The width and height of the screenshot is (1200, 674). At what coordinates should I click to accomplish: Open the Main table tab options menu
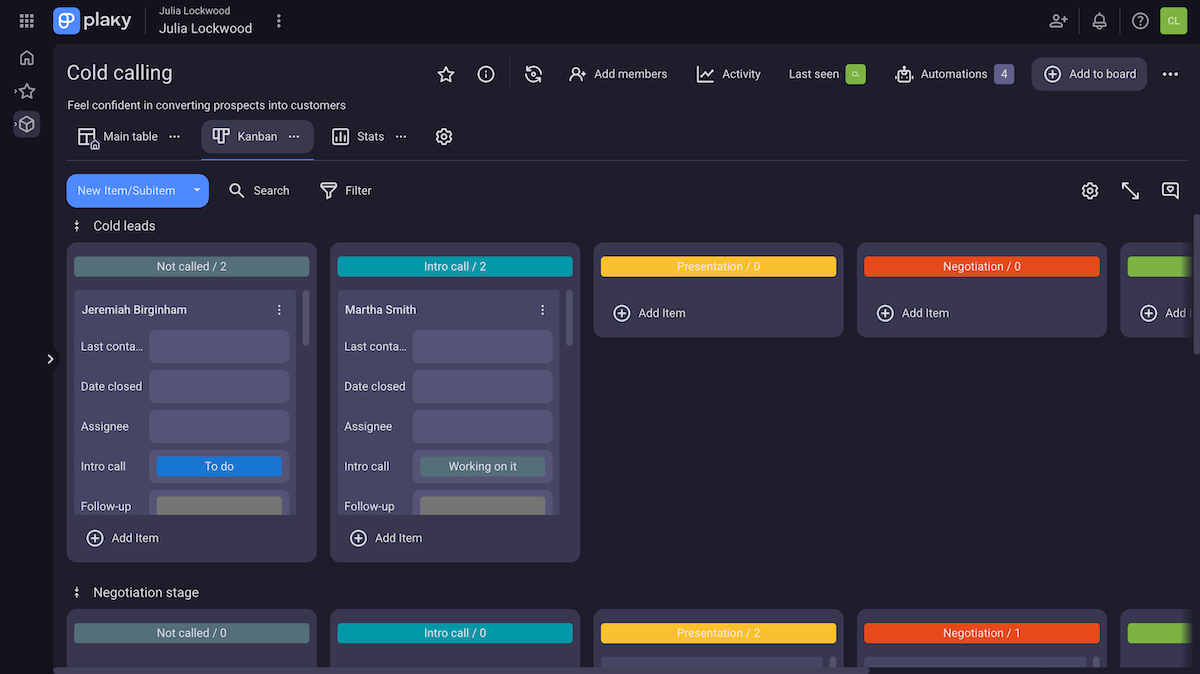coord(174,136)
